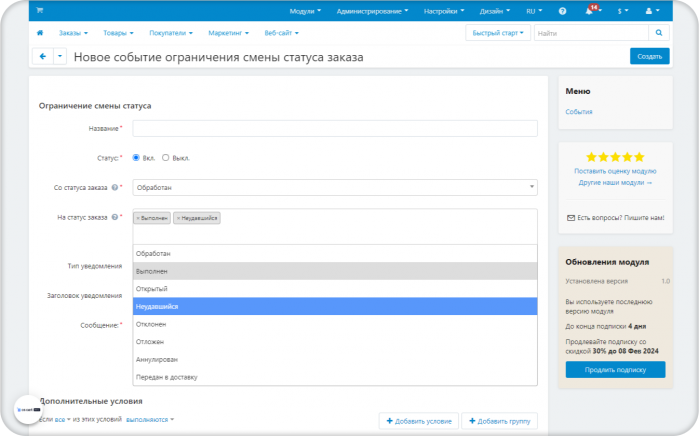Click the search magnifier button
The height and width of the screenshot is (436, 700).
coord(658,33)
